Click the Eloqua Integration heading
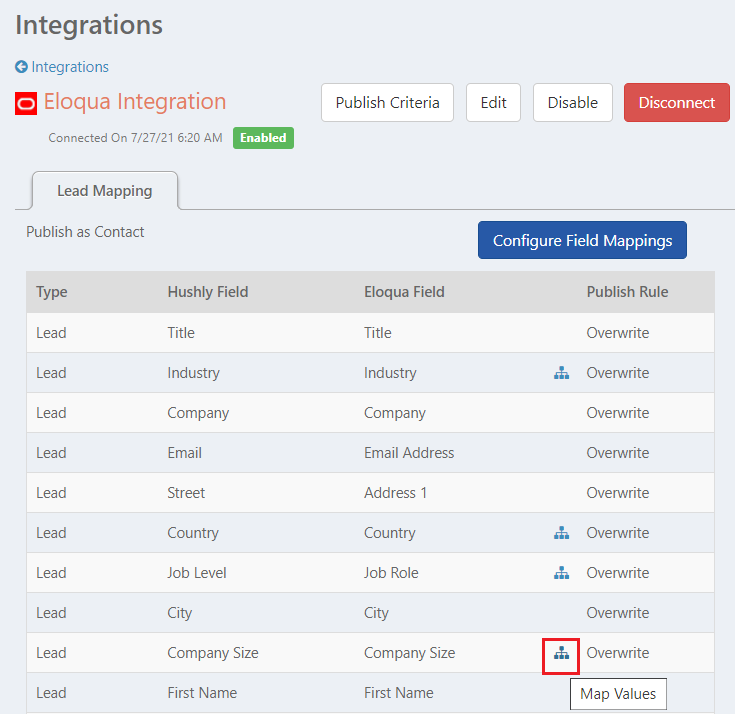The image size is (735, 714). (135, 102)
